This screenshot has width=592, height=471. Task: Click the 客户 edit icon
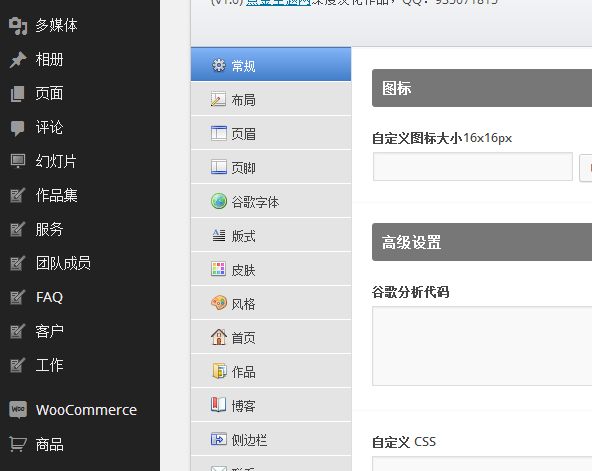pyautogui.click(x=18, y=331)
